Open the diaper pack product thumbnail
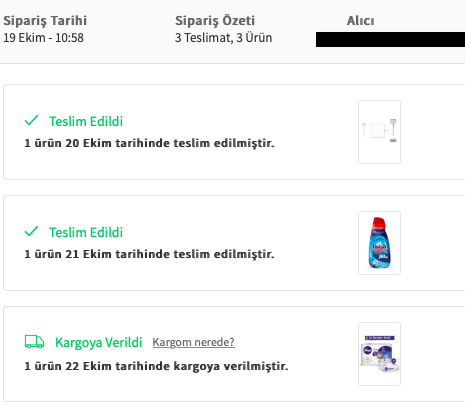The image size is (465, 406). [x=379, y=354]
